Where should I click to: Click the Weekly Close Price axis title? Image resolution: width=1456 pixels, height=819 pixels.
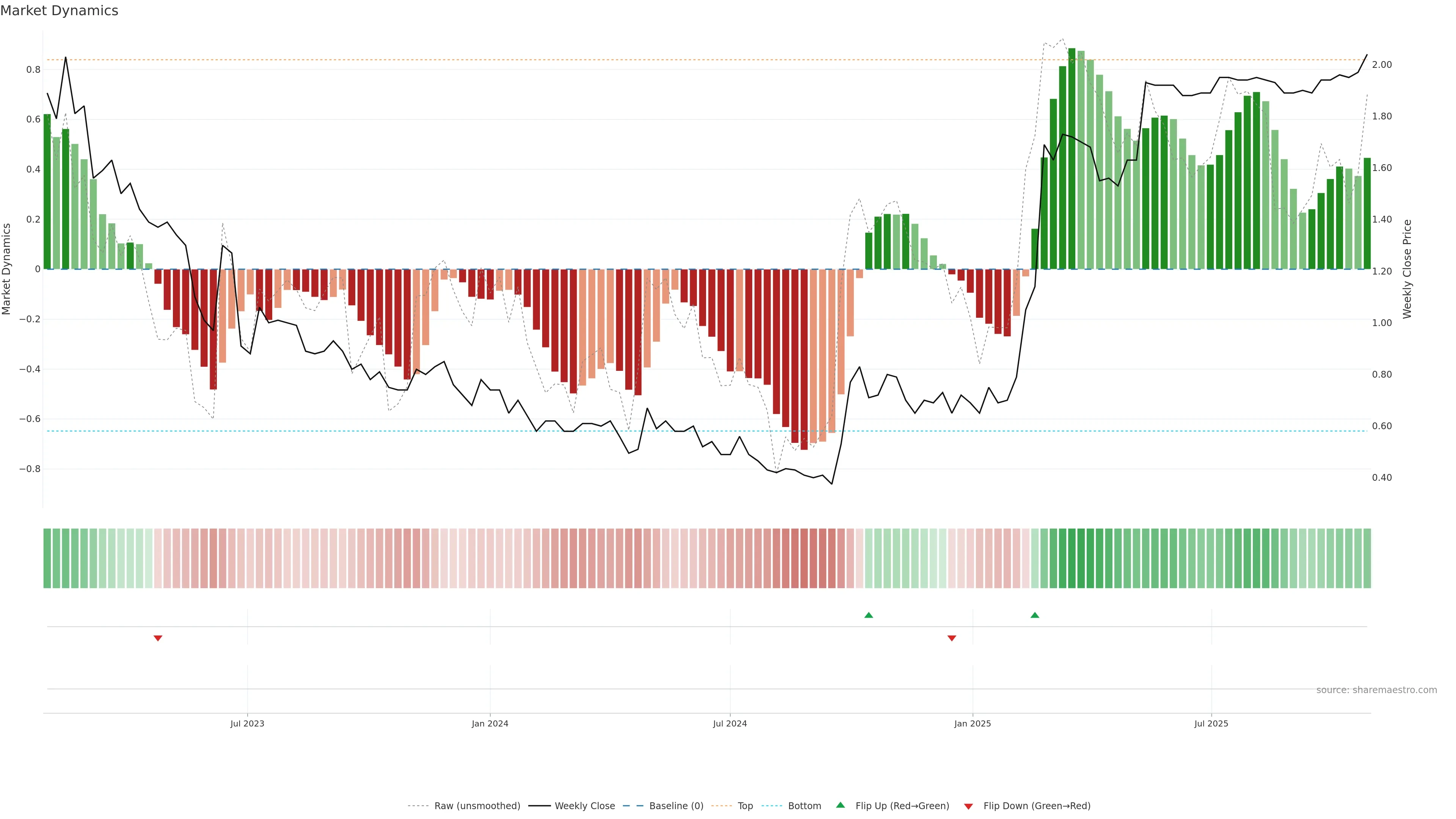tap(1407, 269)
